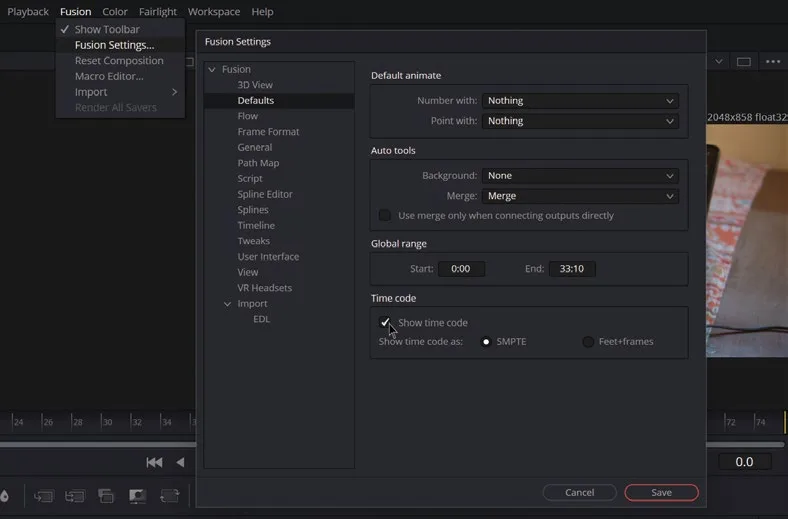
Task: Click the Matte Control circle-gradient icon
Action: coord(137,496)
